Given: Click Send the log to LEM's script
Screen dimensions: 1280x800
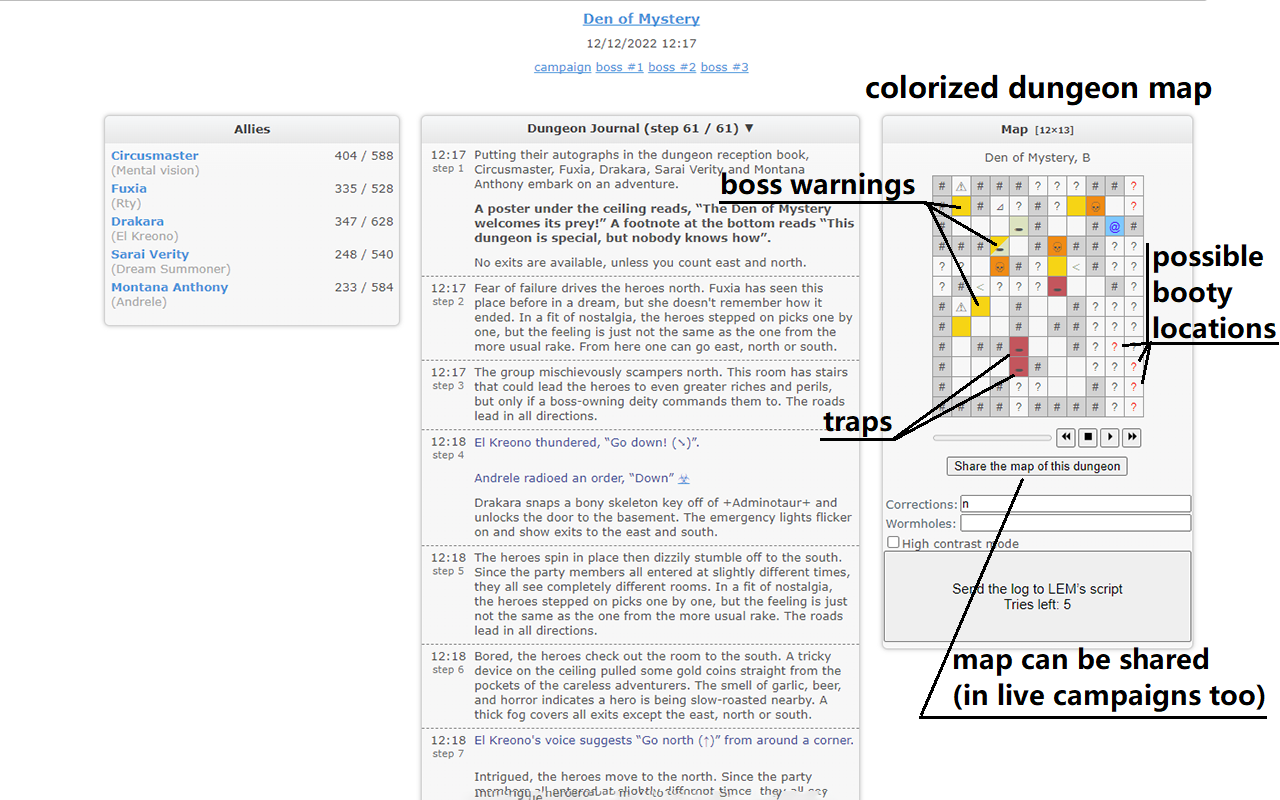Looking at the screenshot, I should 1037,596.
